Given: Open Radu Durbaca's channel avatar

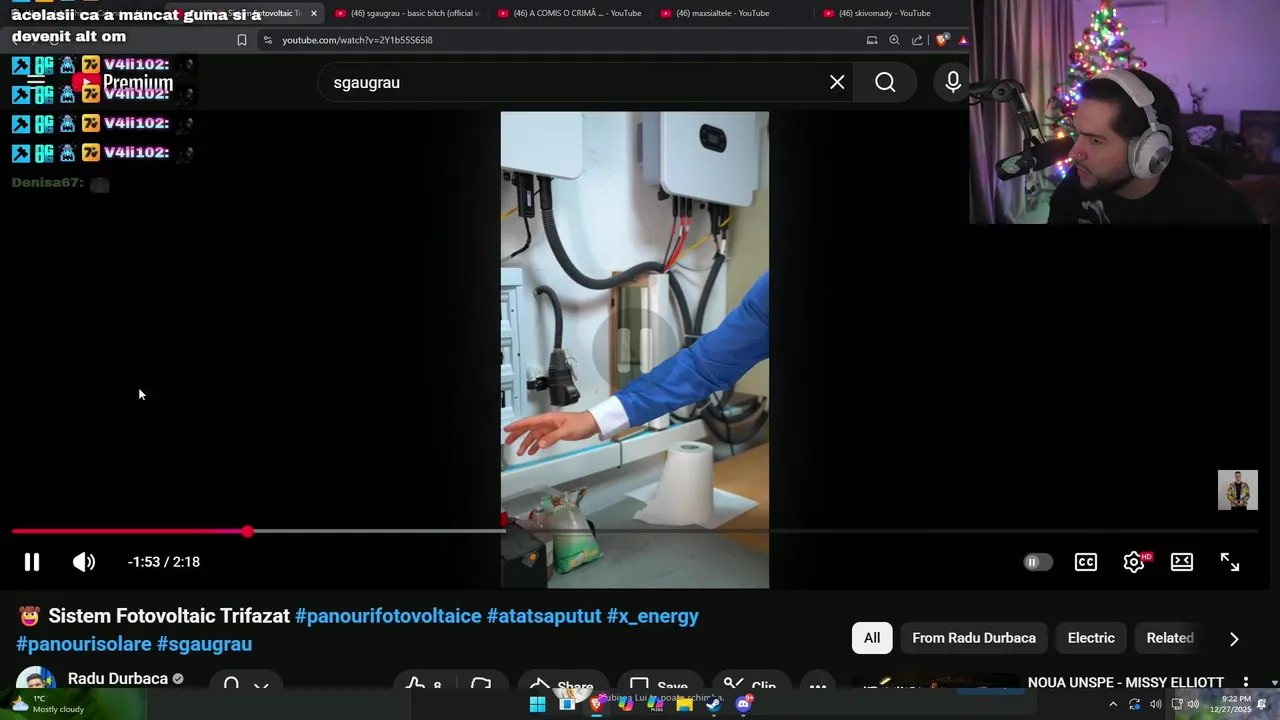Looking at the screenshot, I should pos(36,679).
